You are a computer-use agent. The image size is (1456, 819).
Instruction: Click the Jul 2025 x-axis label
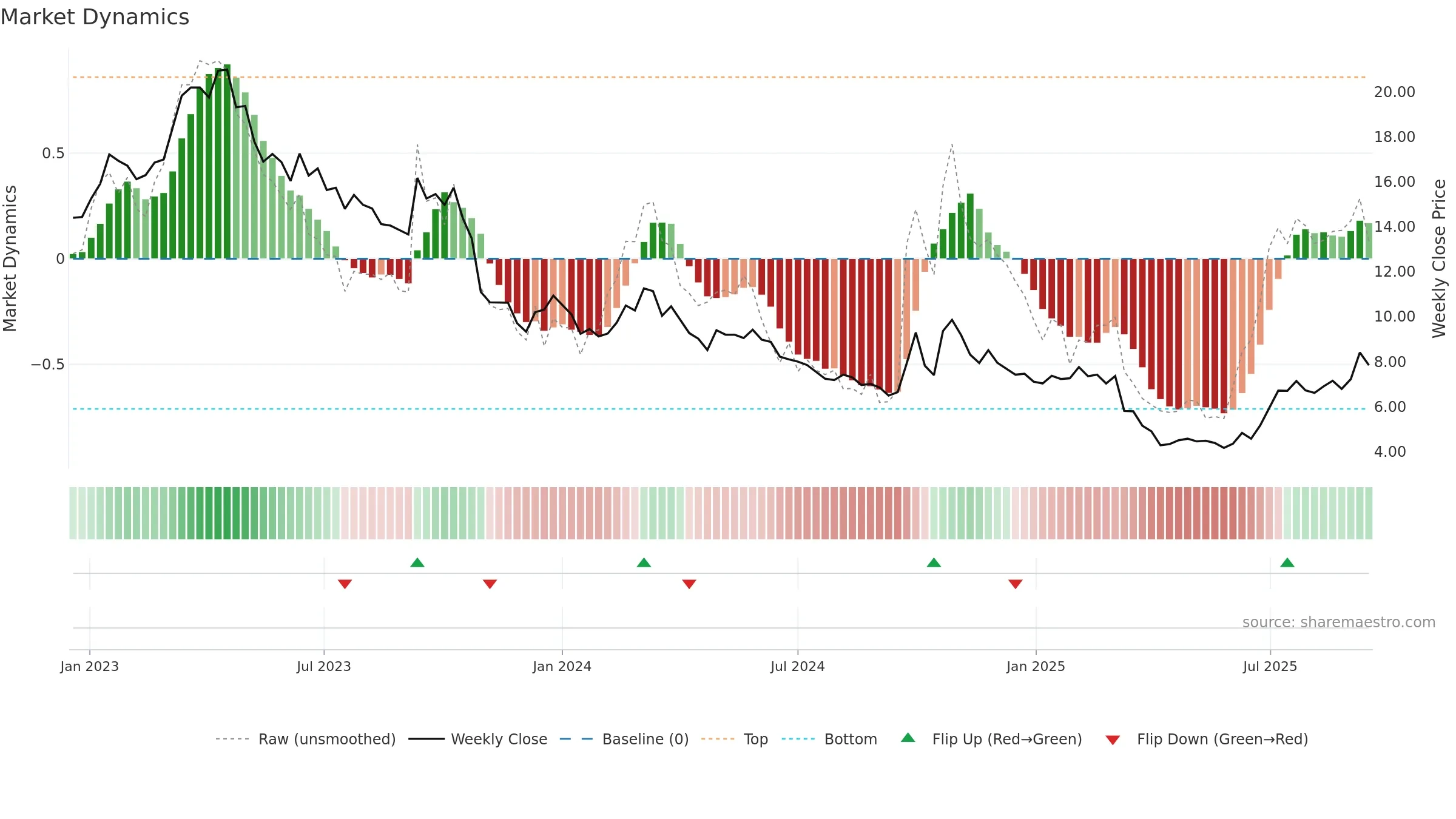[x=1270, y=666]
